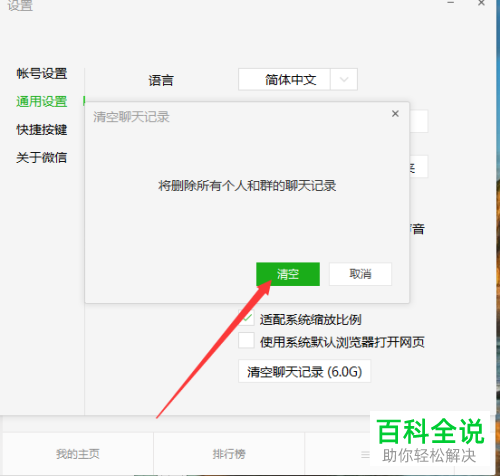Open 关于微信 page
The image size is (500, 476).
click(42, 157)
